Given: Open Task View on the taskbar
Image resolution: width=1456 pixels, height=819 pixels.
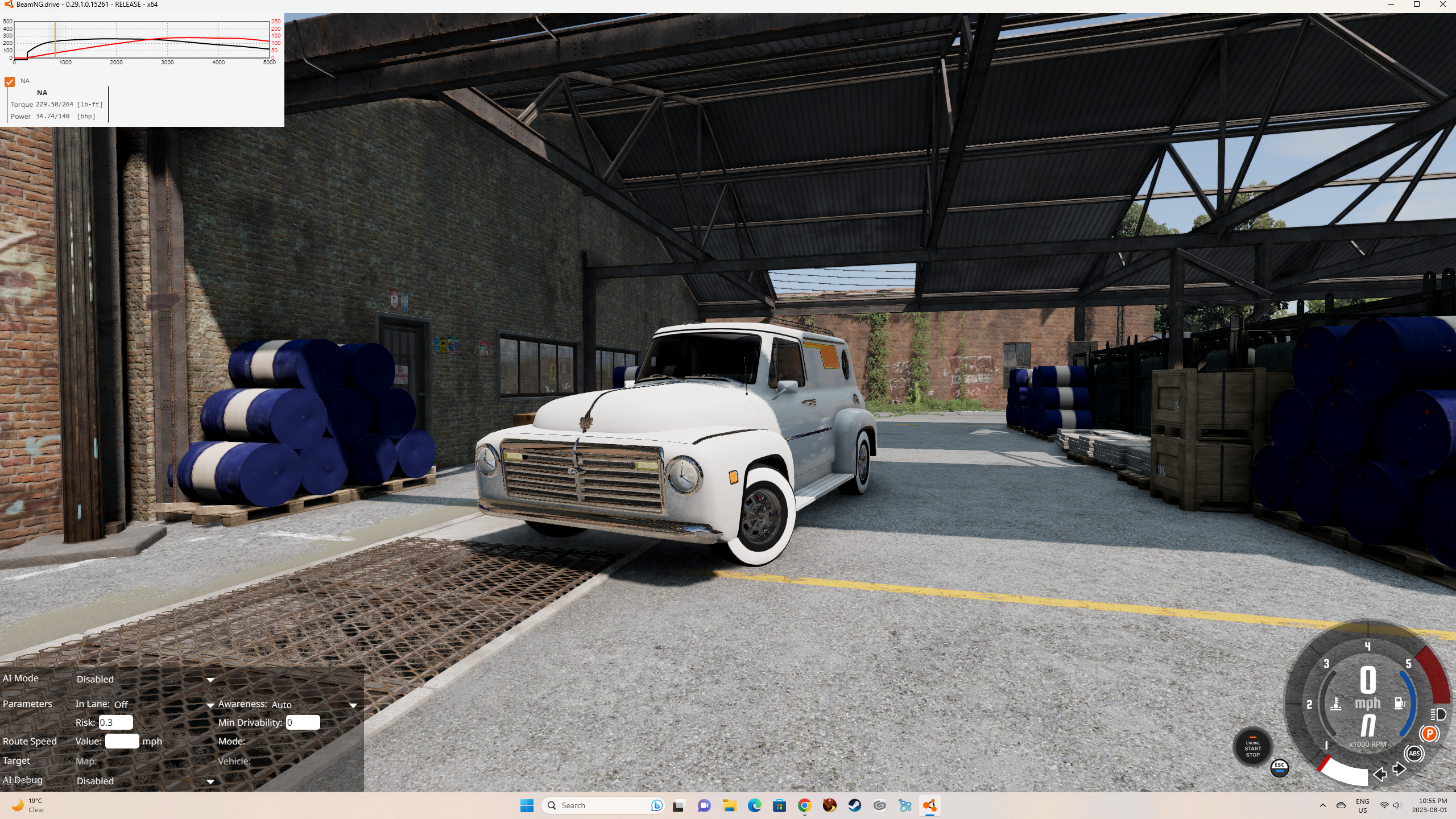Looking at the screenshot, I should 678,805.
